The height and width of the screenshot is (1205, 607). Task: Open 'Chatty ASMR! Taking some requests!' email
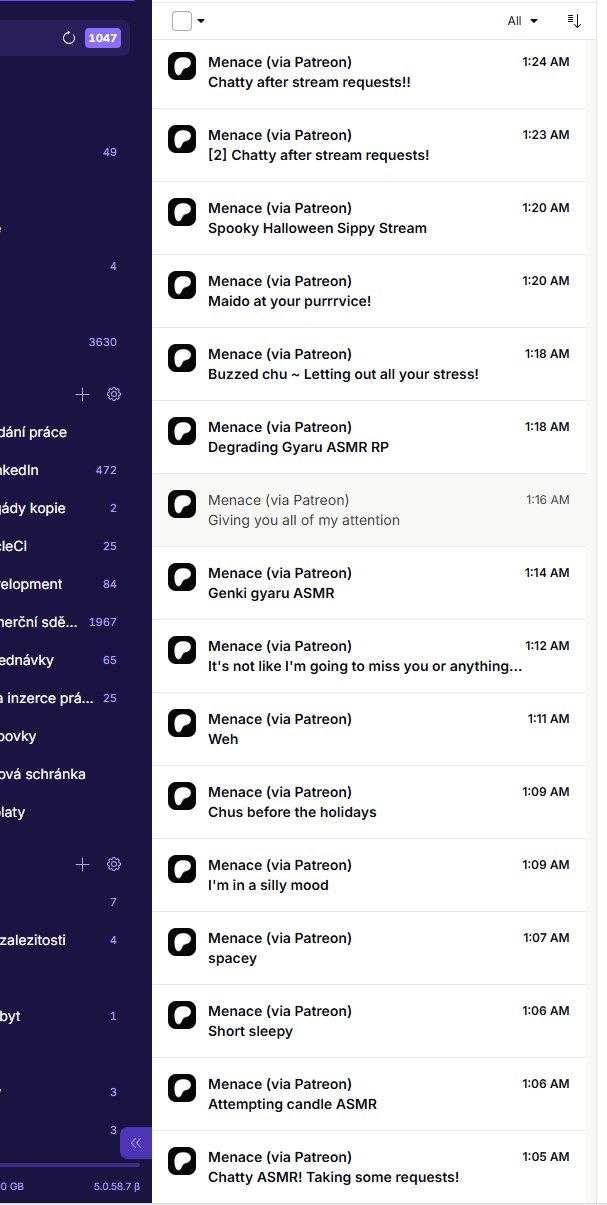[333, 1177]
